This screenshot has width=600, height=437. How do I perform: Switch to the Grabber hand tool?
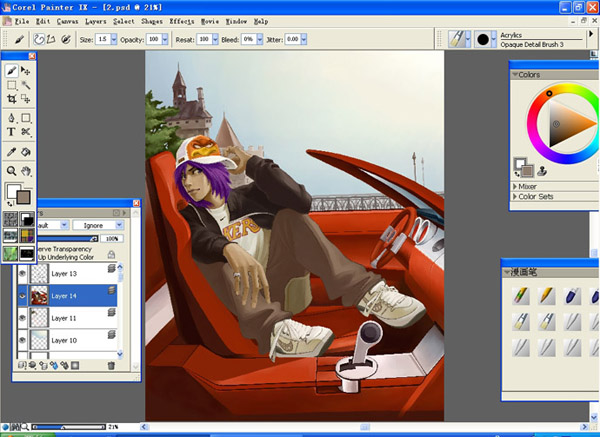click(26, 171)
